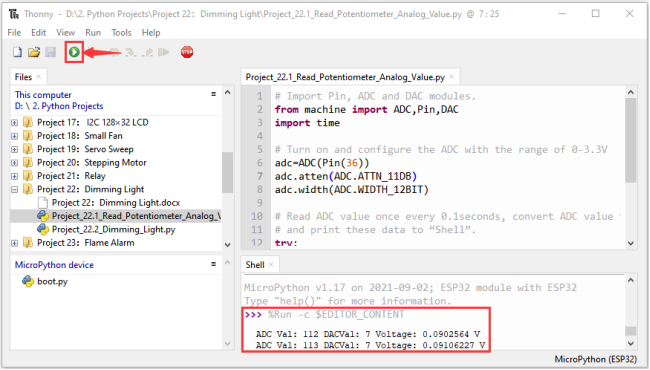
Task: Click the D: \ 2. Python Projects path link
Action: tap(59, 106)
